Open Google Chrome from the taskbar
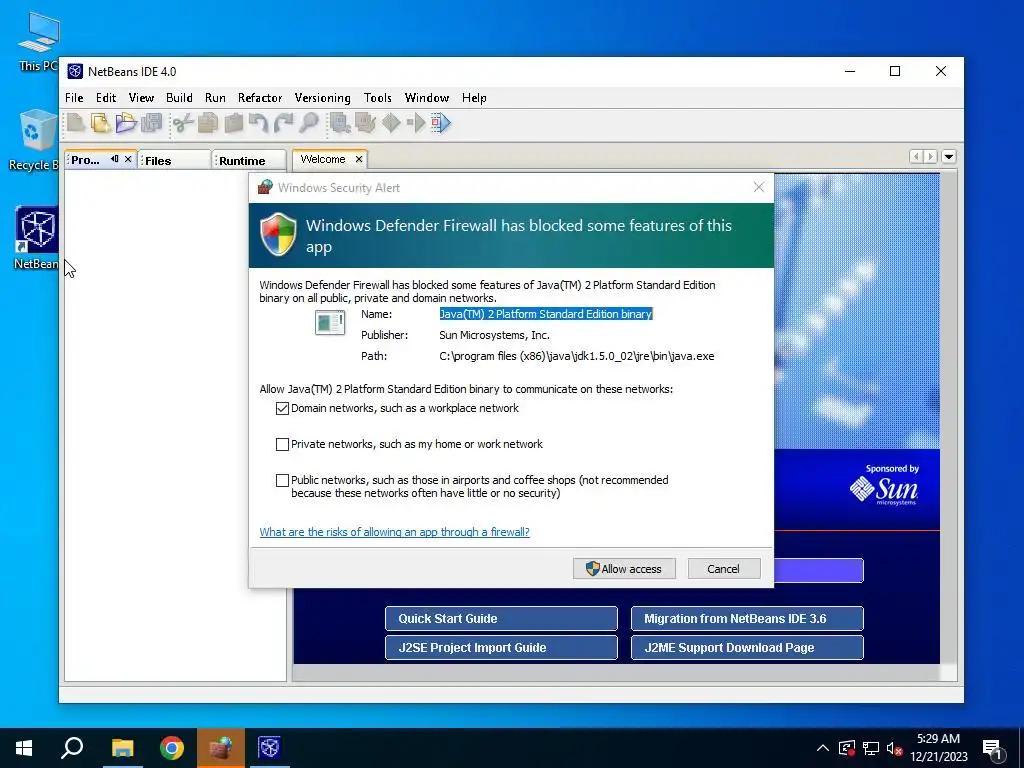Viewport: 1024px width, 768px height. [172, 748]
